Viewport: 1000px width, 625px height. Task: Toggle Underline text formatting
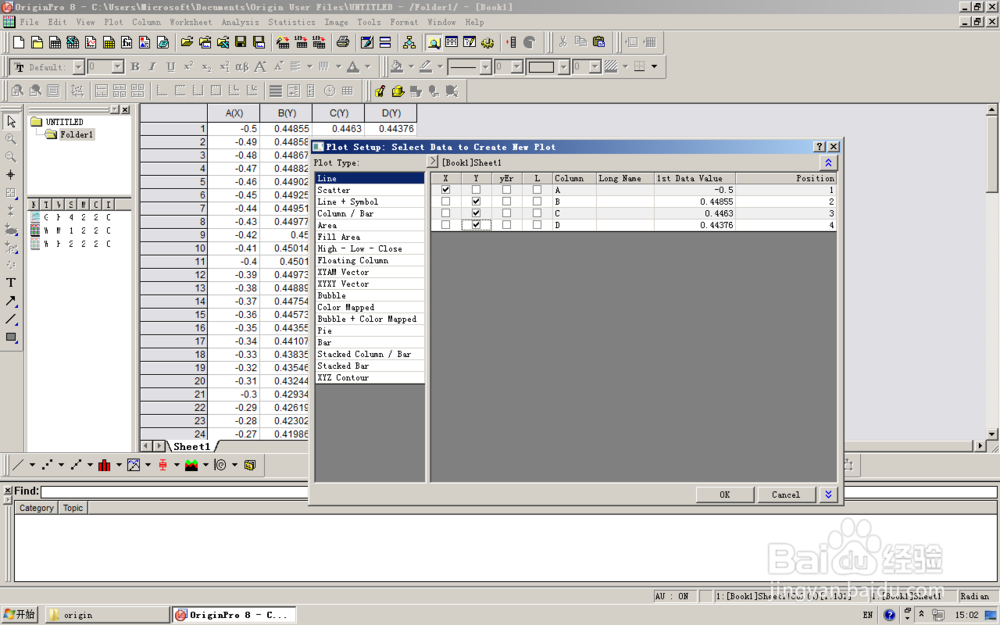(x=170, y=66)
